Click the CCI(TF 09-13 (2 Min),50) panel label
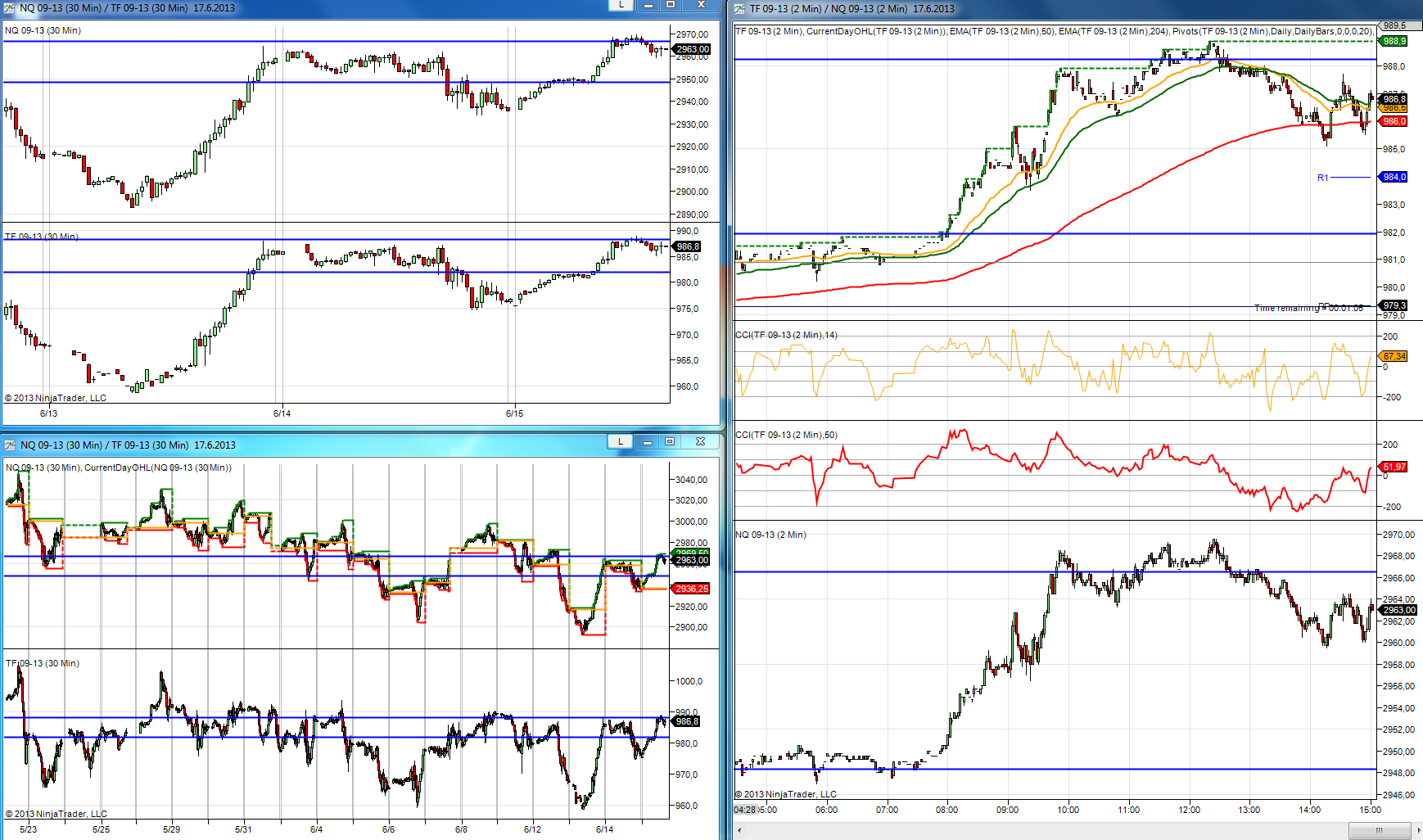 786,435
